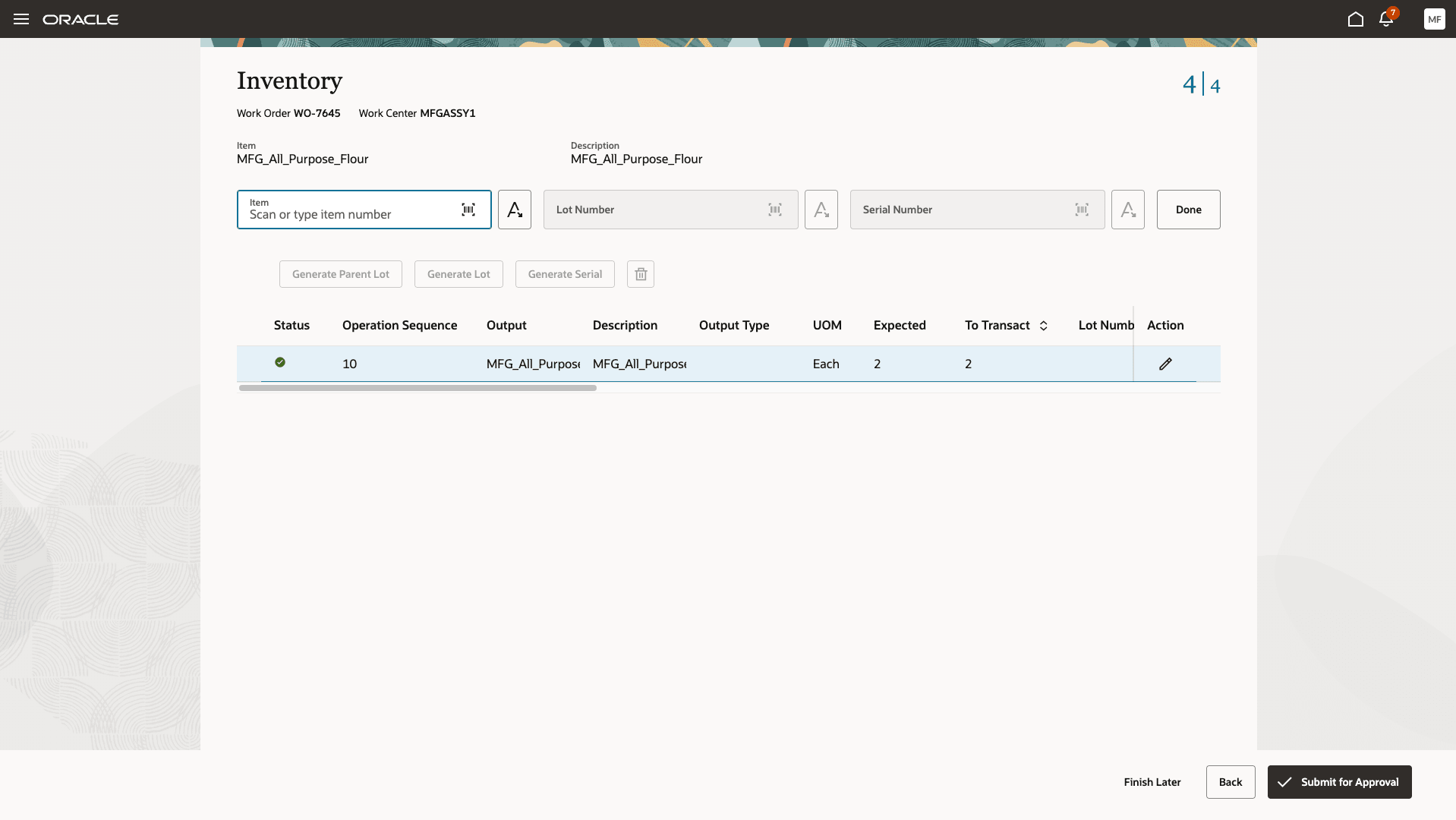Viewport: 1456px width, 820px height.
Task: Click the Each UOM cell
Action: point(826,364)
